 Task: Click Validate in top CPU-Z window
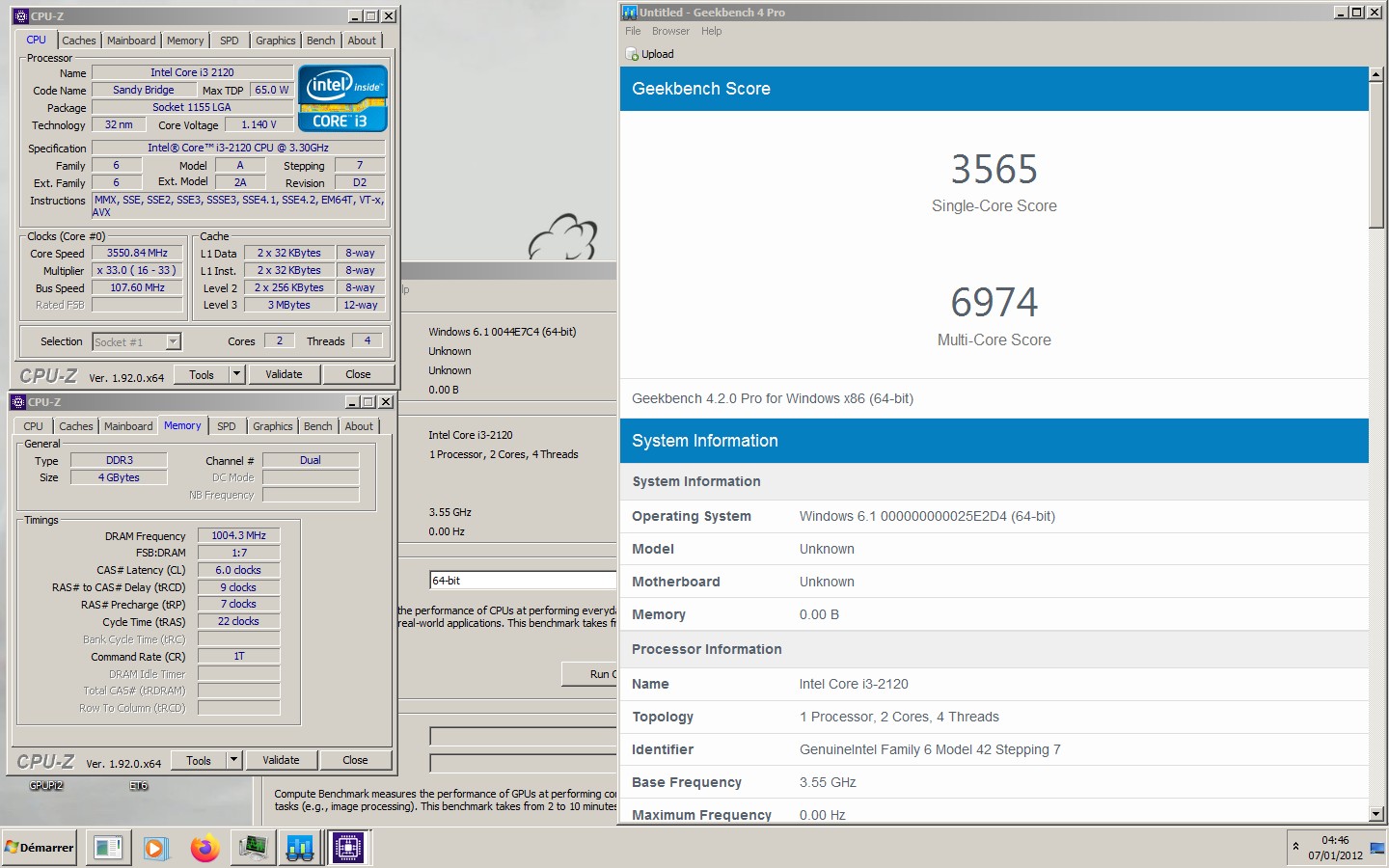(284, 374)
